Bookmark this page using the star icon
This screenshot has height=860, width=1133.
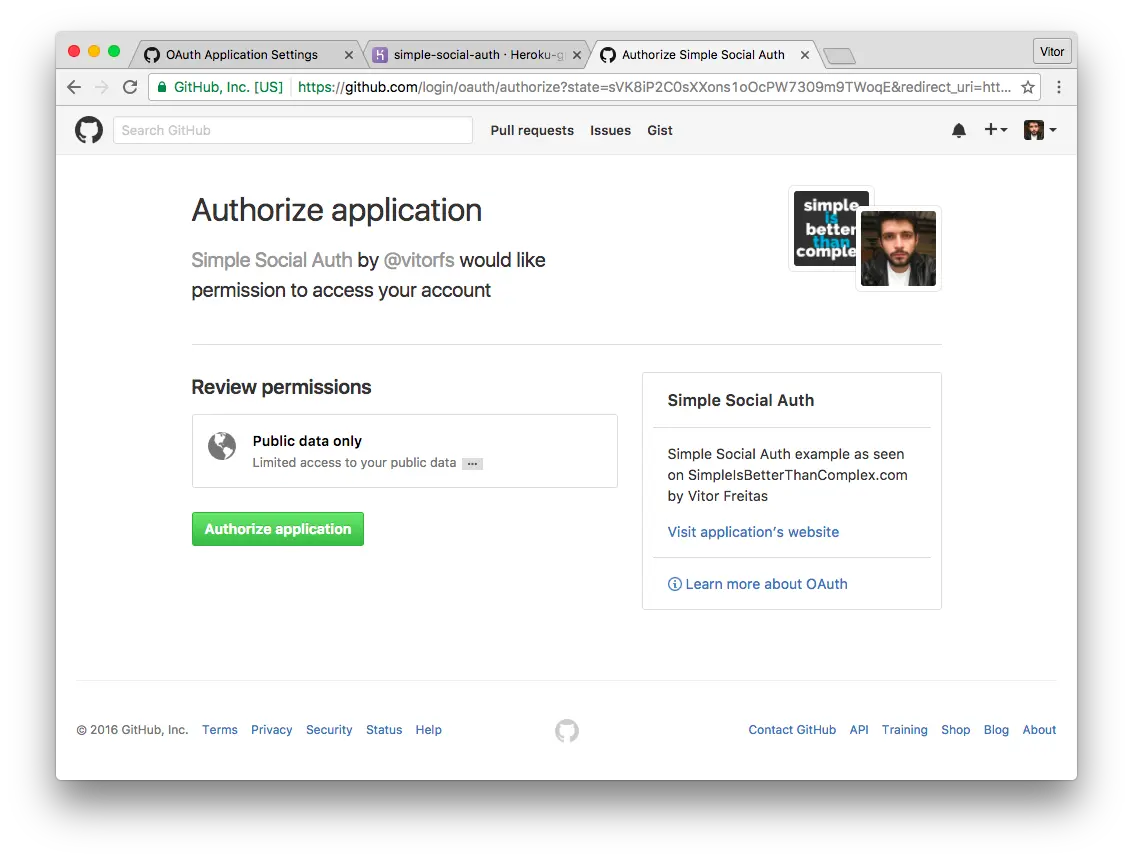[x=1028, y=87]
